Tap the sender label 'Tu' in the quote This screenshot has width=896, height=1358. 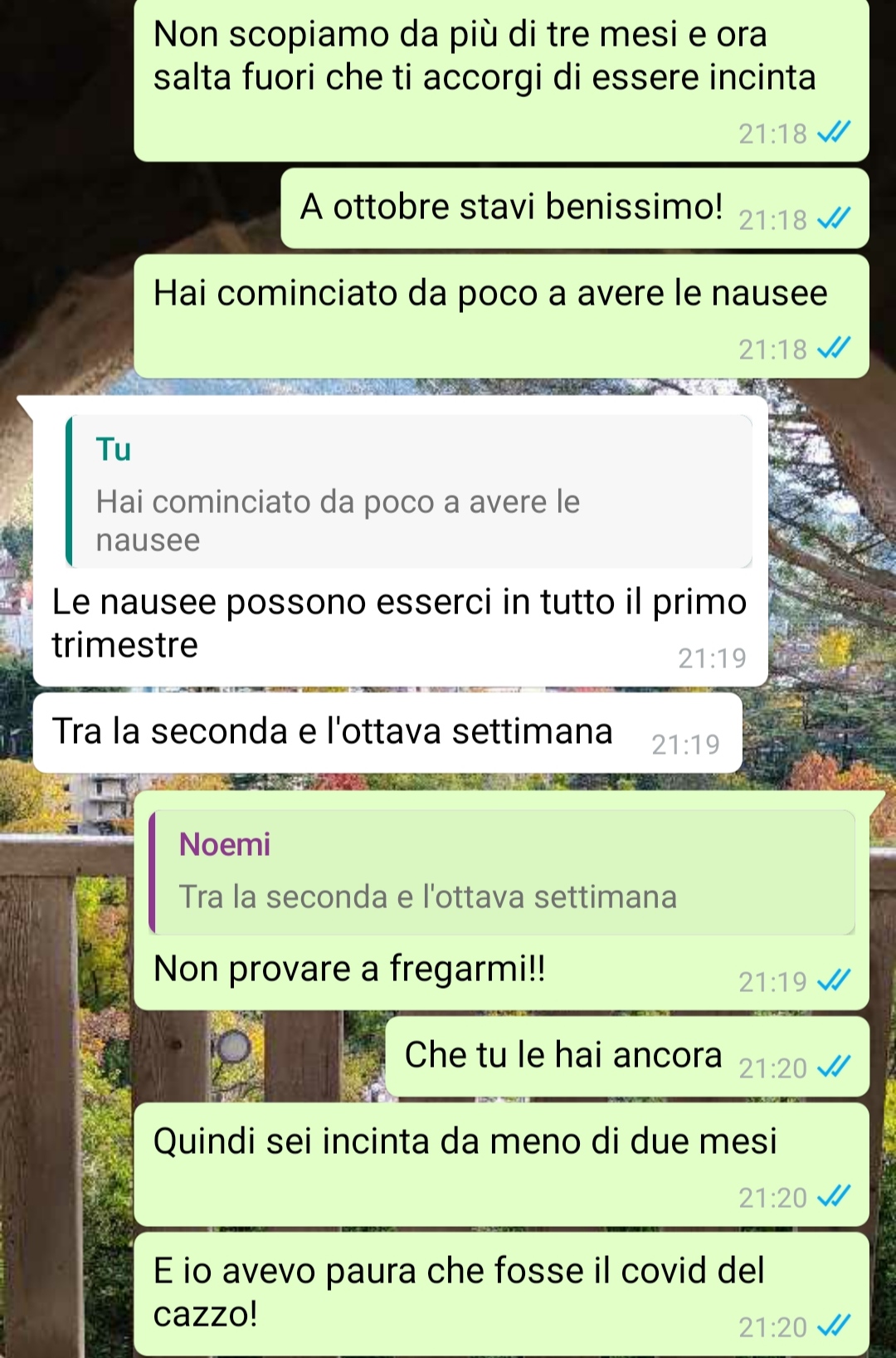pos(114,449)
